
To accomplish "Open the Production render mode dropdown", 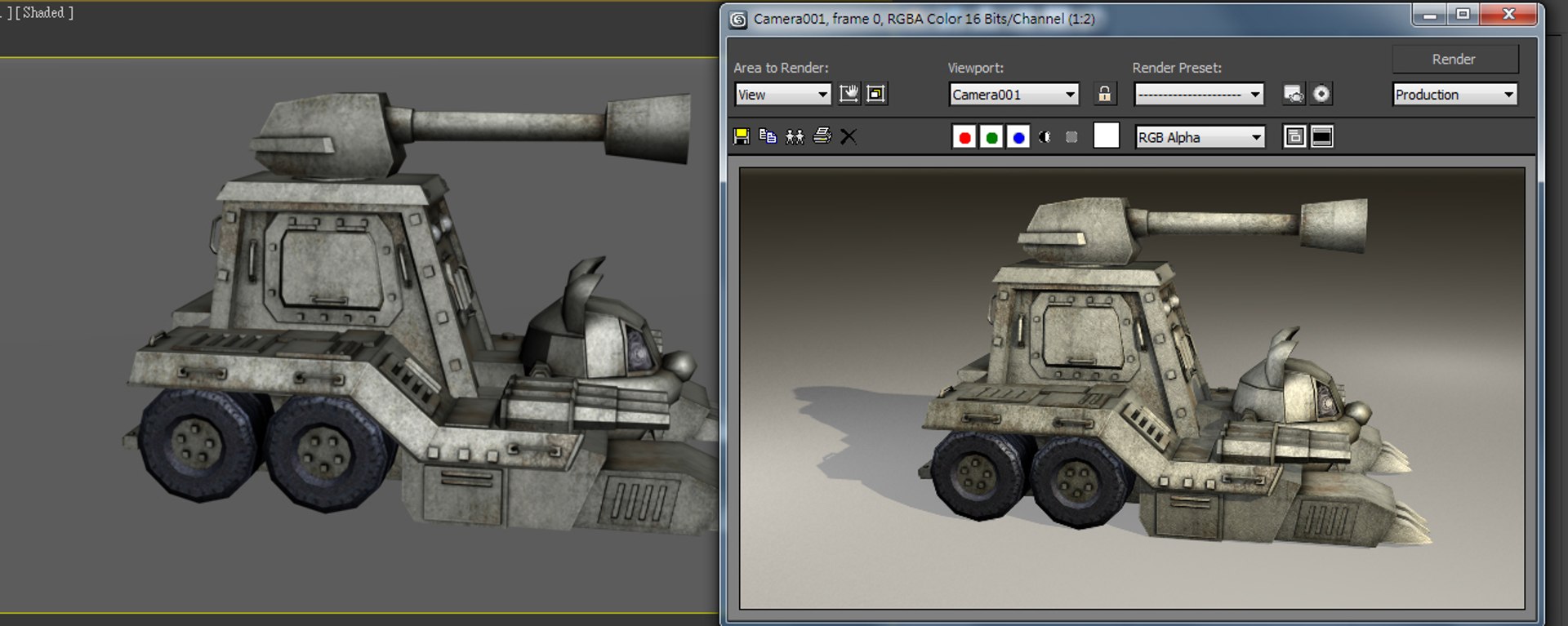I will click(x=1454, y=95).
